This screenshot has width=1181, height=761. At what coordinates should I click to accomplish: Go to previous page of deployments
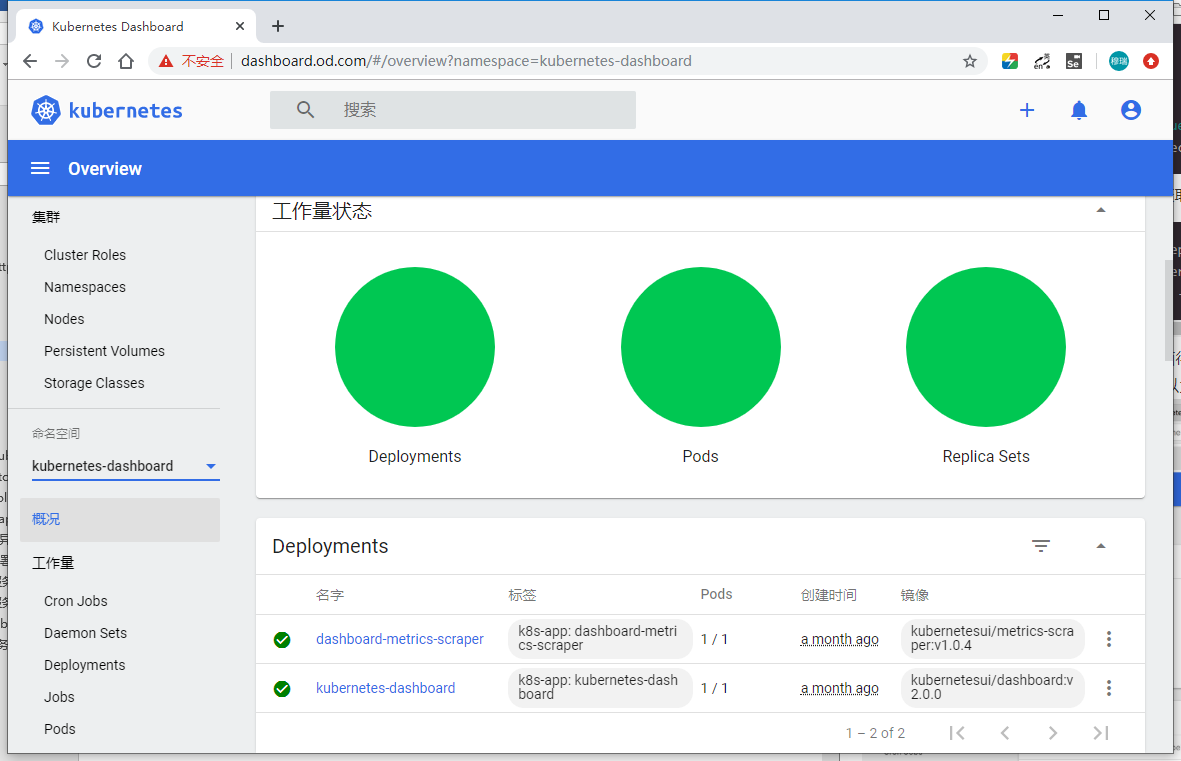pyautogui.click(x=1005, y=732)
